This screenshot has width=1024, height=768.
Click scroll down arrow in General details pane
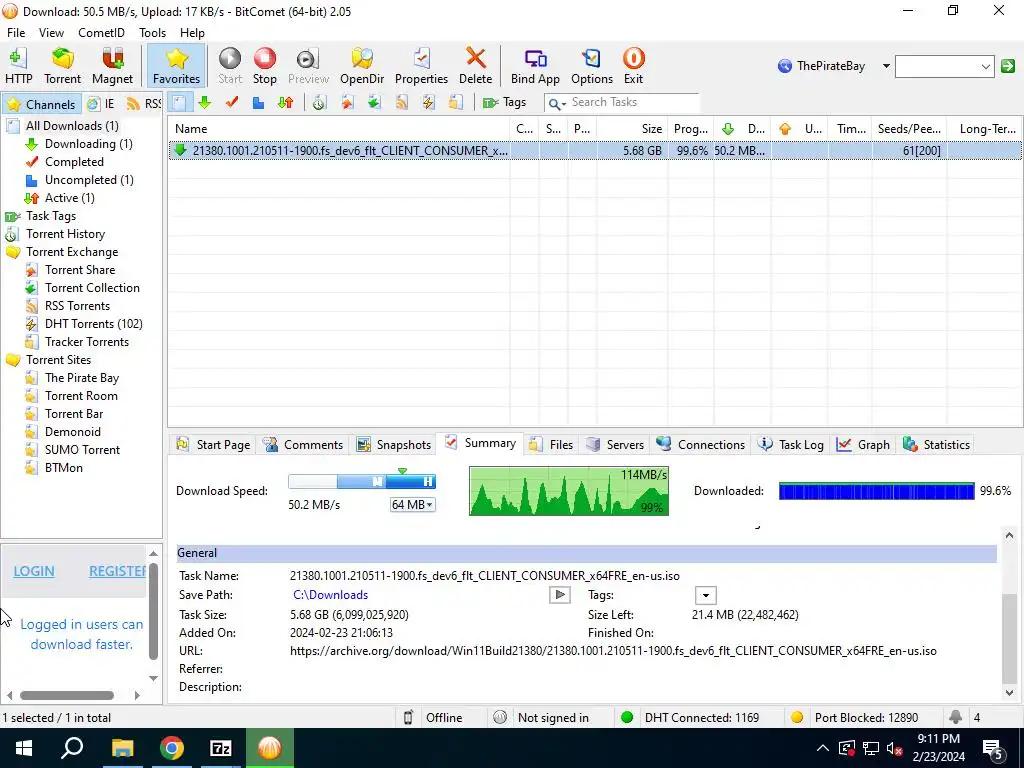coord(1010,693)
